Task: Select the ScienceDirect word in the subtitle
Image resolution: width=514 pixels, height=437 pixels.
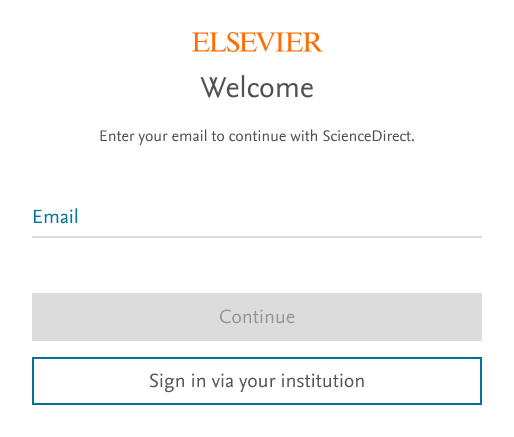Action: 368,136
